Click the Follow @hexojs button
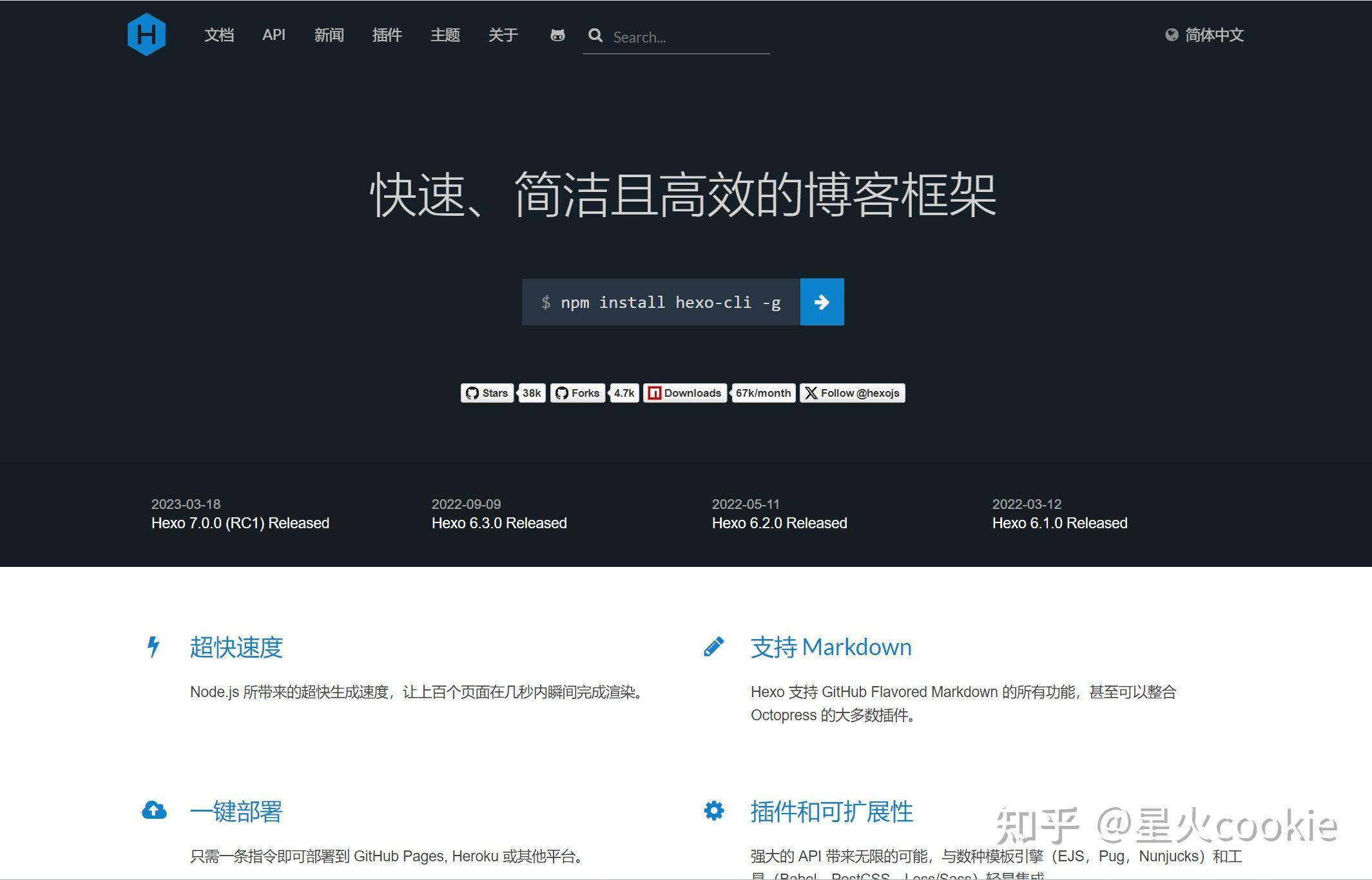The height and width of the screenshot is (880, 1372). [x=853, y=393]
